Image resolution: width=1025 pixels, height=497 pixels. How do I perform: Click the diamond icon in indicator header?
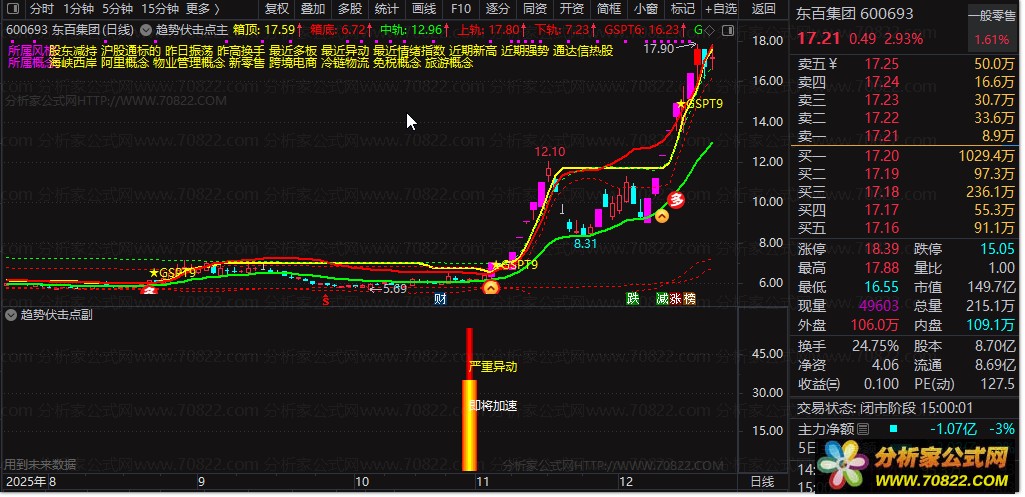pos(711,30)
